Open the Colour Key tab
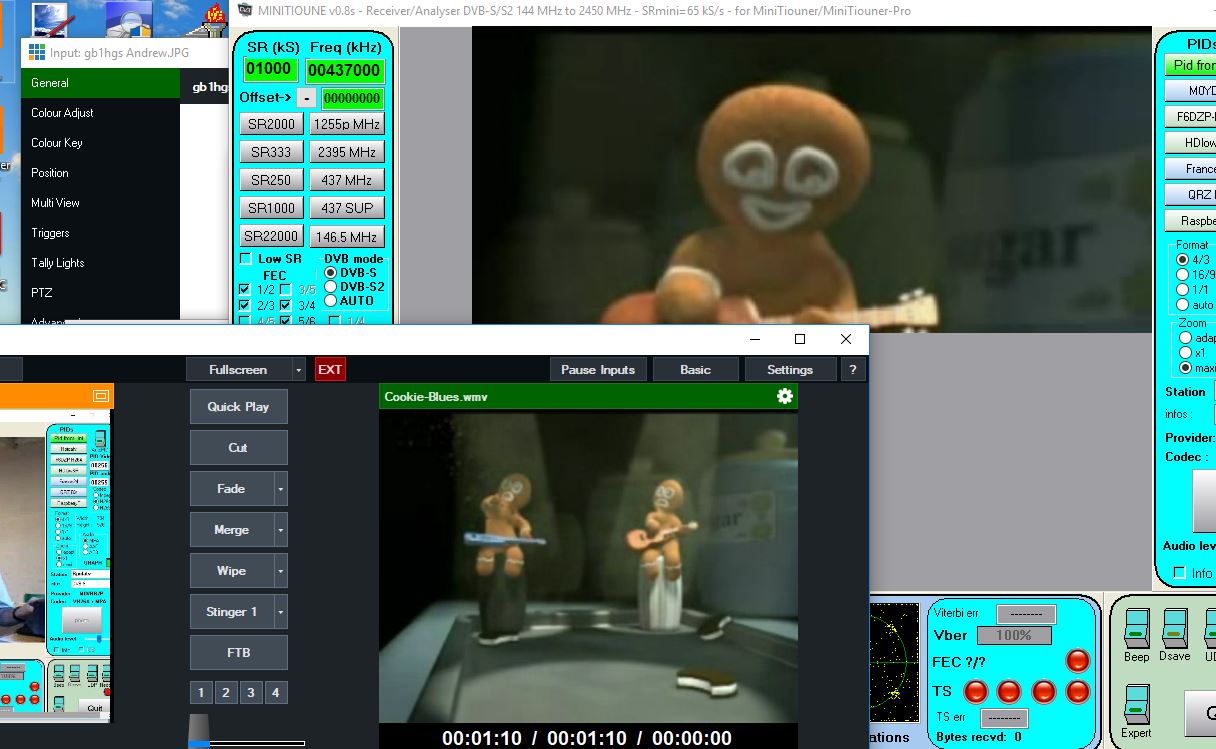This screenshot has height=749, width=1216. pyautogui.click(x=100, y=143)
